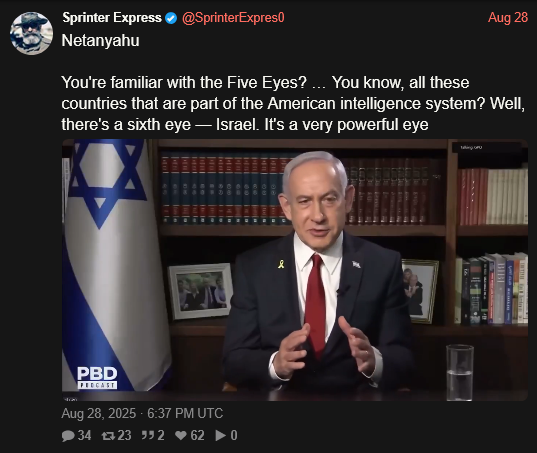Click the blue verified badge icon
This screenshot has width=537, height=453.
171,18
